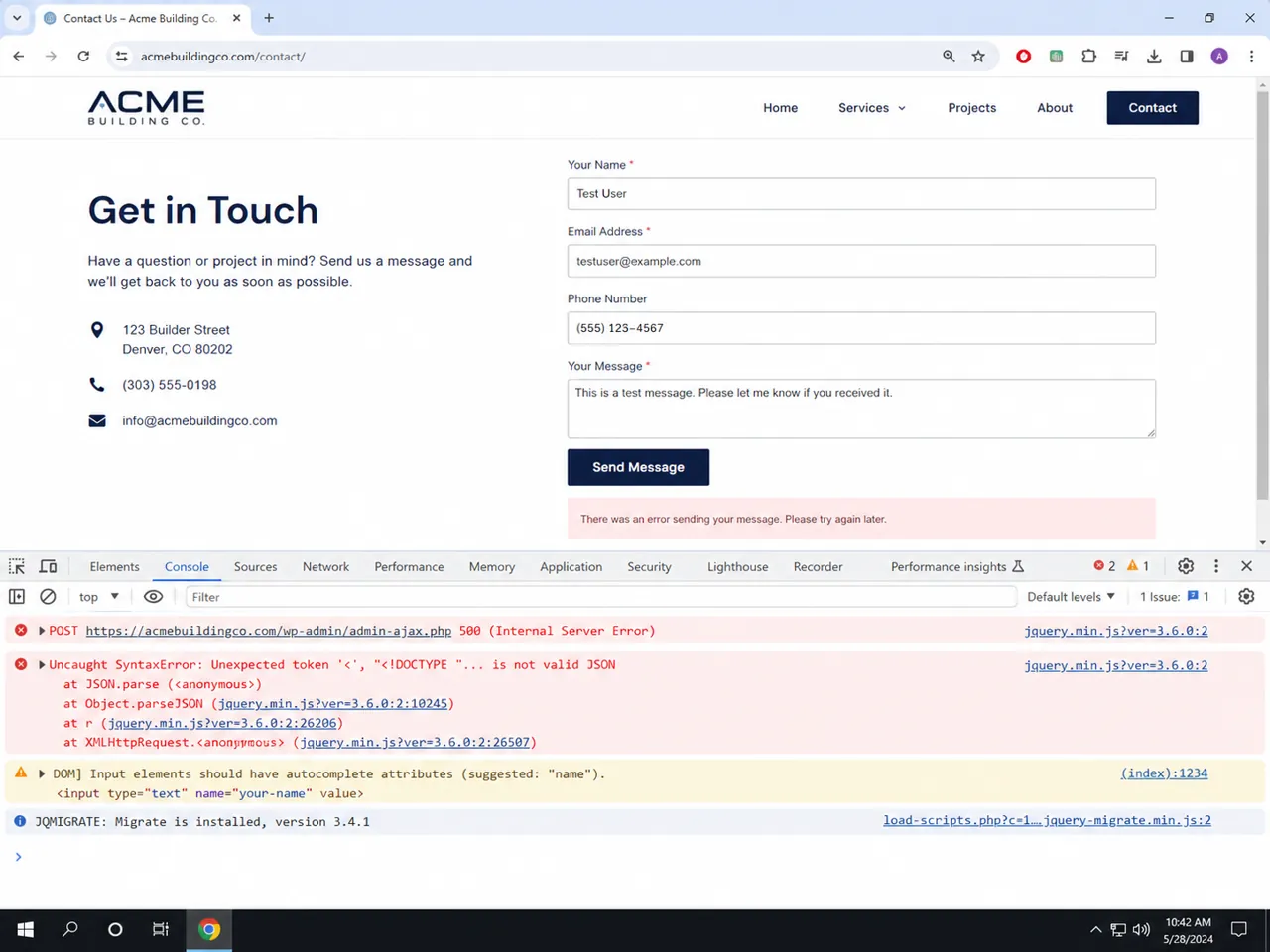Close the DevTools panel

pyautogui.click(x=1247, y=566)
